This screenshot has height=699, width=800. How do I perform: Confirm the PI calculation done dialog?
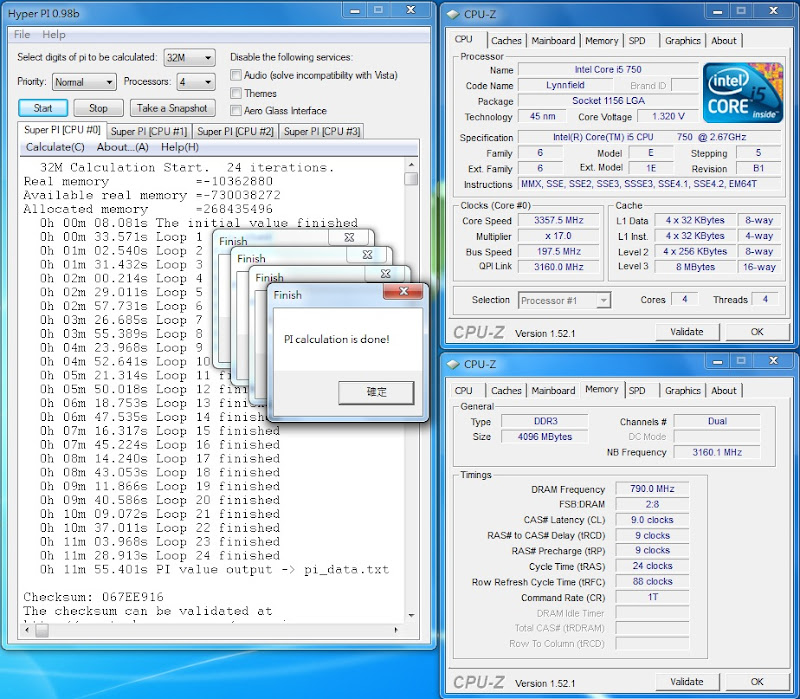tap(376, 392)
